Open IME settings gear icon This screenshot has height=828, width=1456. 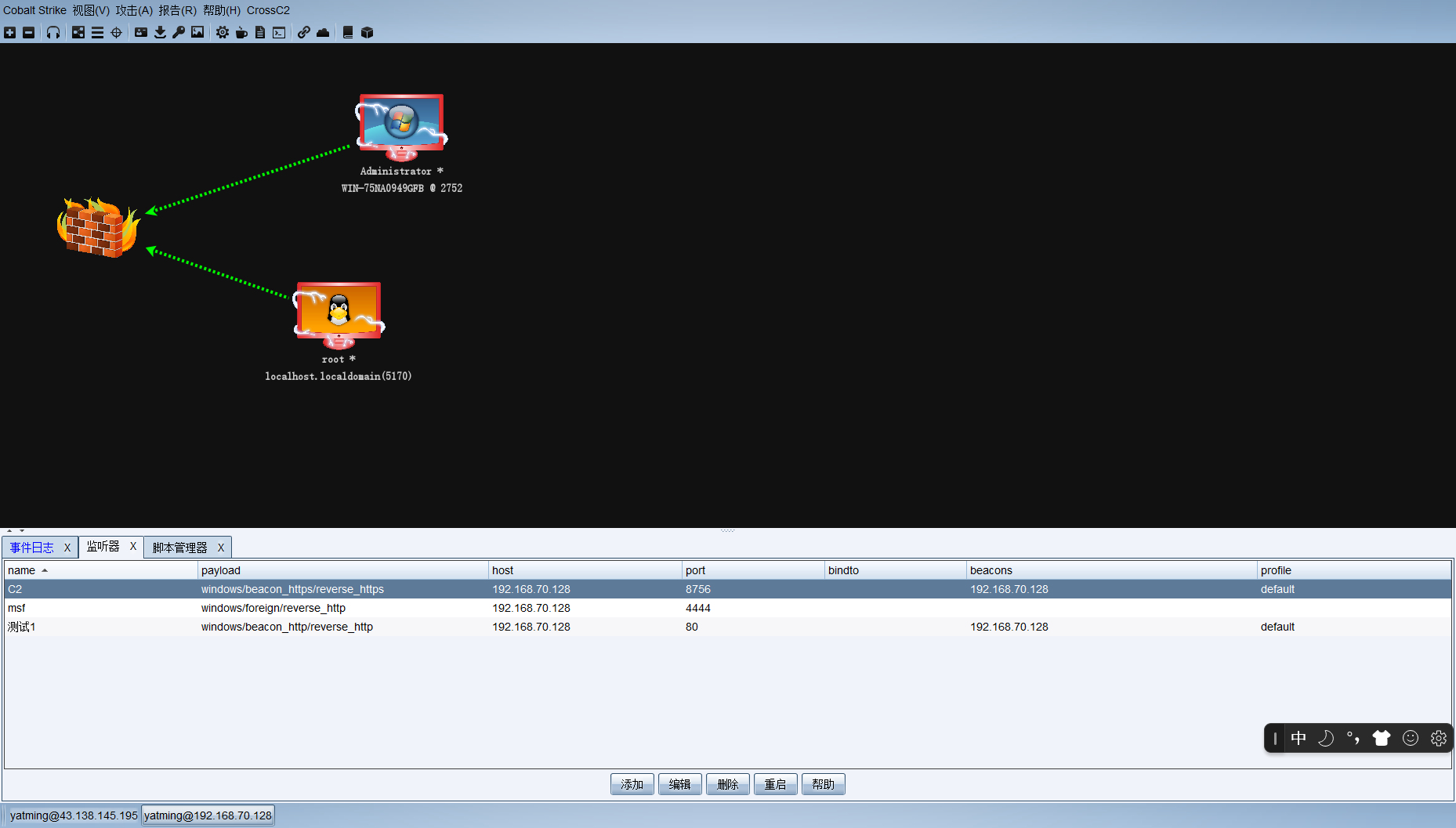[1439, 738]
